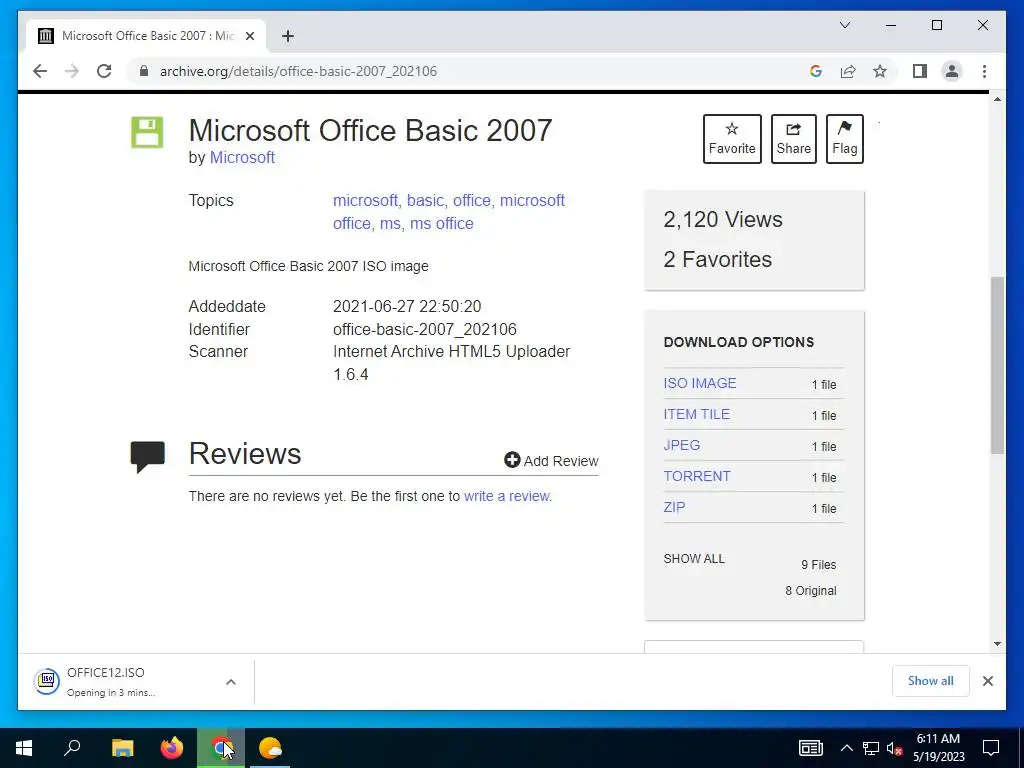The height and width of the screenshot is (768, 1024).
Task: Select the Microsoft Office Basic 2007 tab
Action: point(146,36)
